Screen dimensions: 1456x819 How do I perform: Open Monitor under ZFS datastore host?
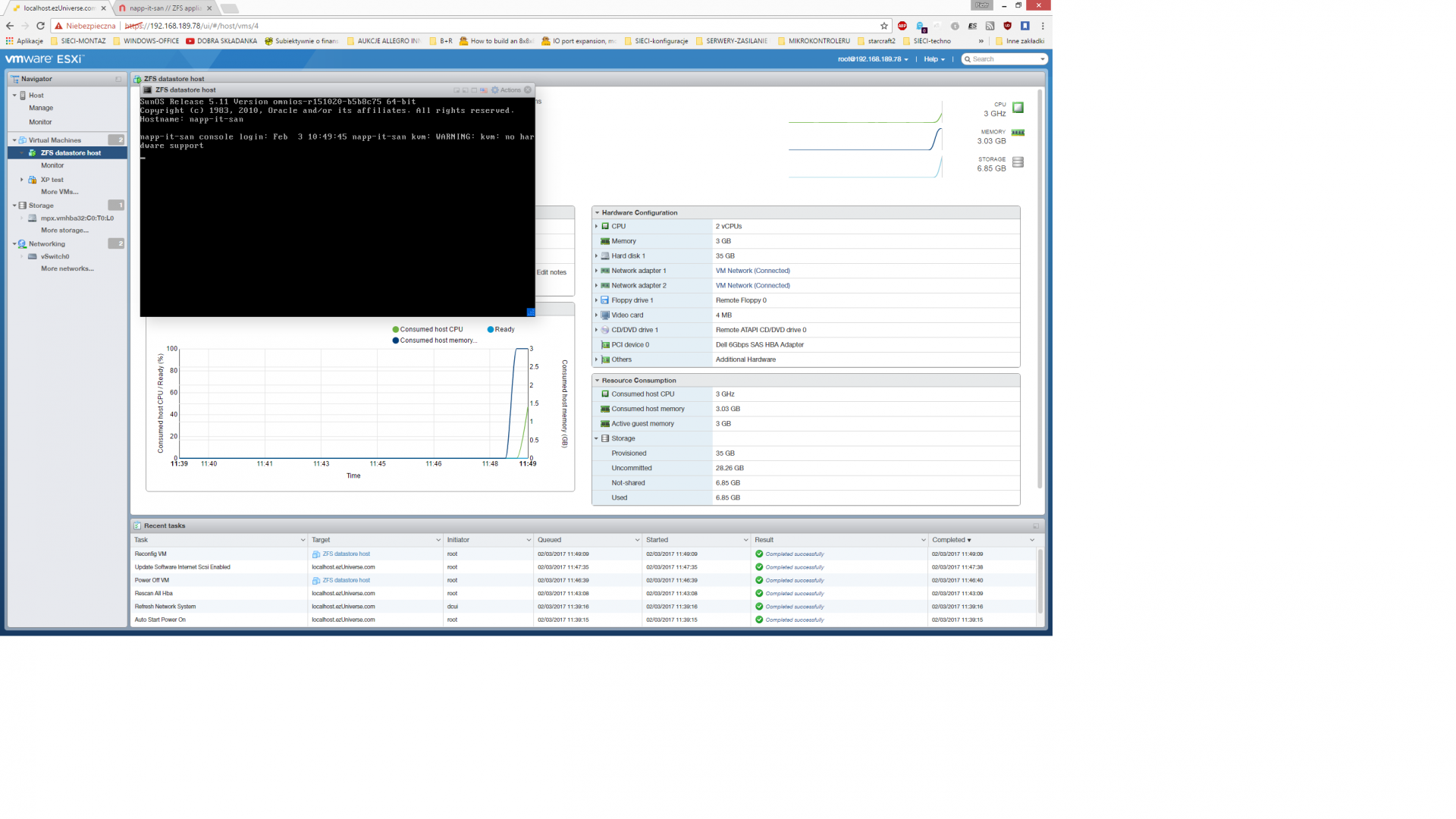52,165
